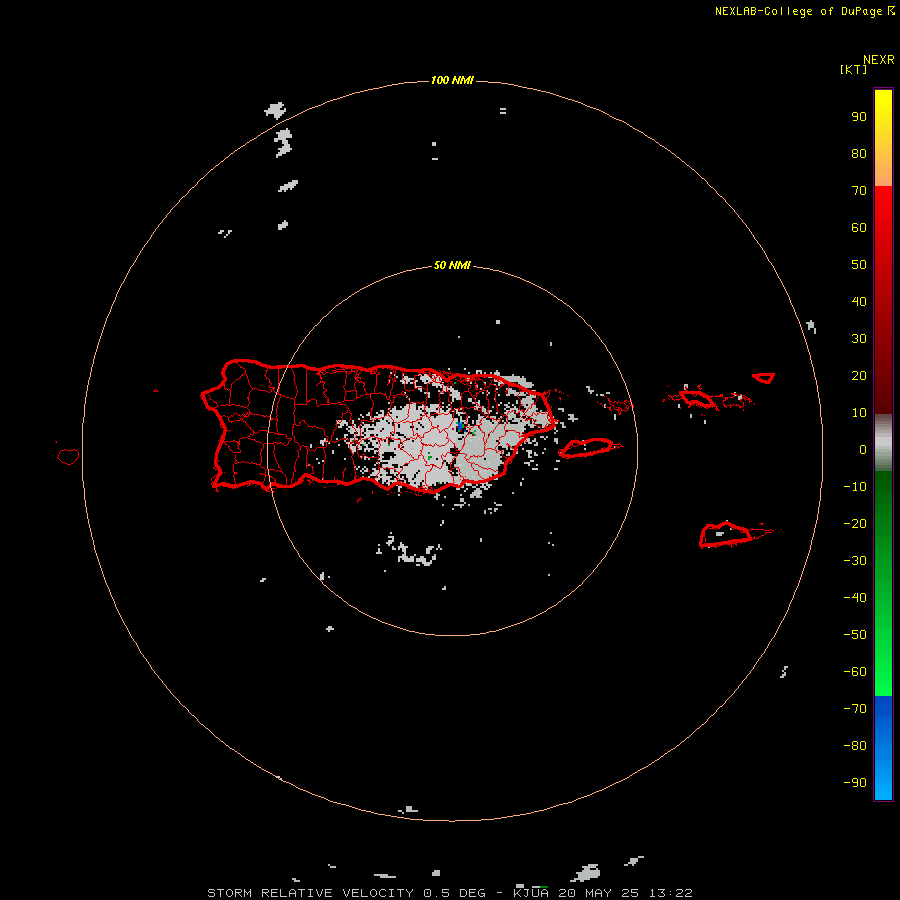This screenshot has height=900, width=900.
Task: Click the 13:22 timestamp in the caption
Action: click(x=670, y=893)
